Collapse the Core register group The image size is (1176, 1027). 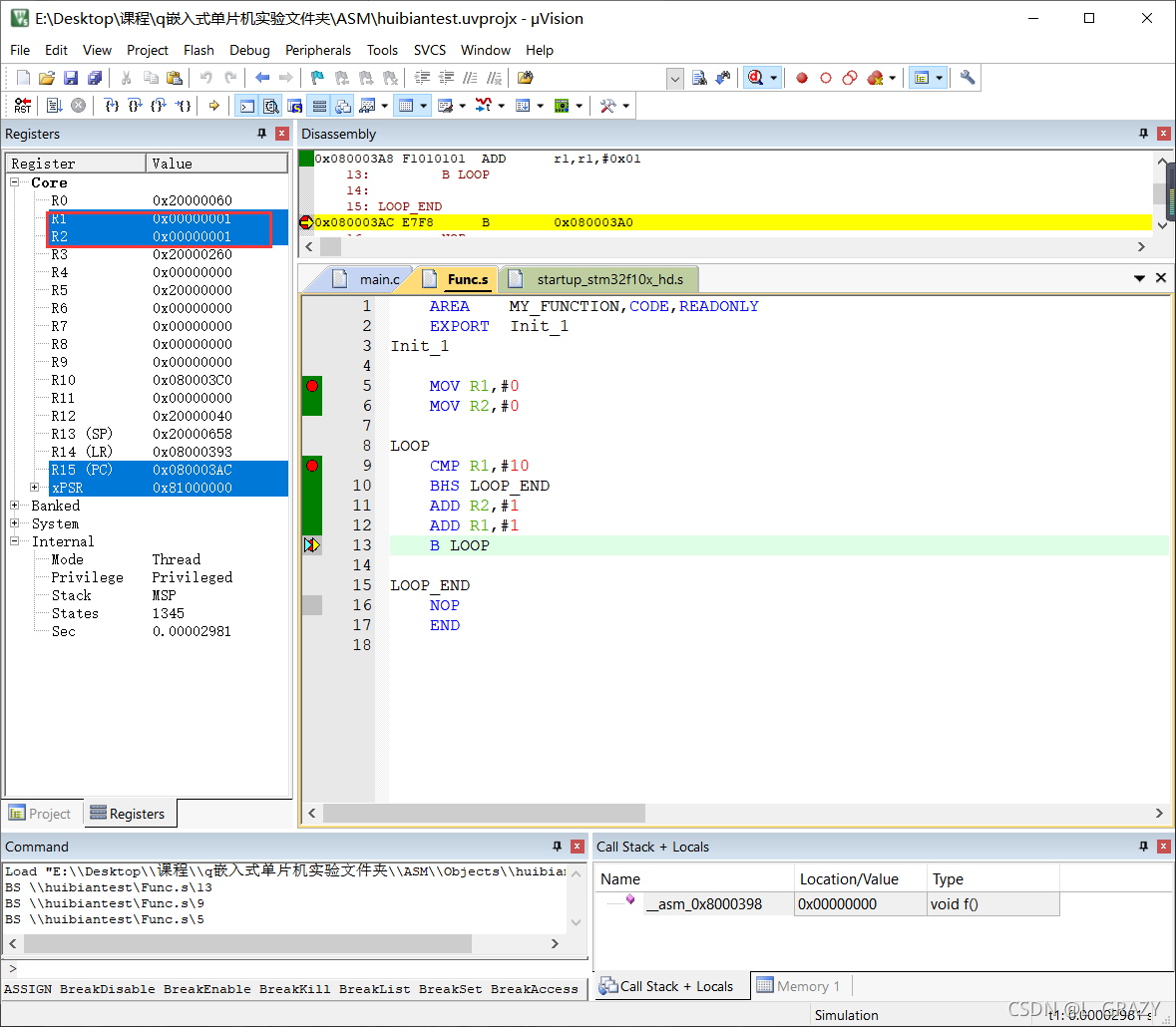pyautogui.click(x=14, y=182)
